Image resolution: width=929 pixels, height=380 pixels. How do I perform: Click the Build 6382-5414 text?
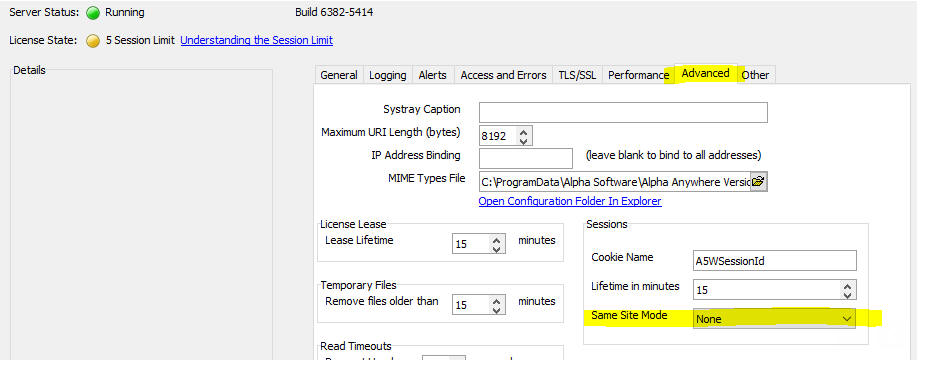point(334,12)
